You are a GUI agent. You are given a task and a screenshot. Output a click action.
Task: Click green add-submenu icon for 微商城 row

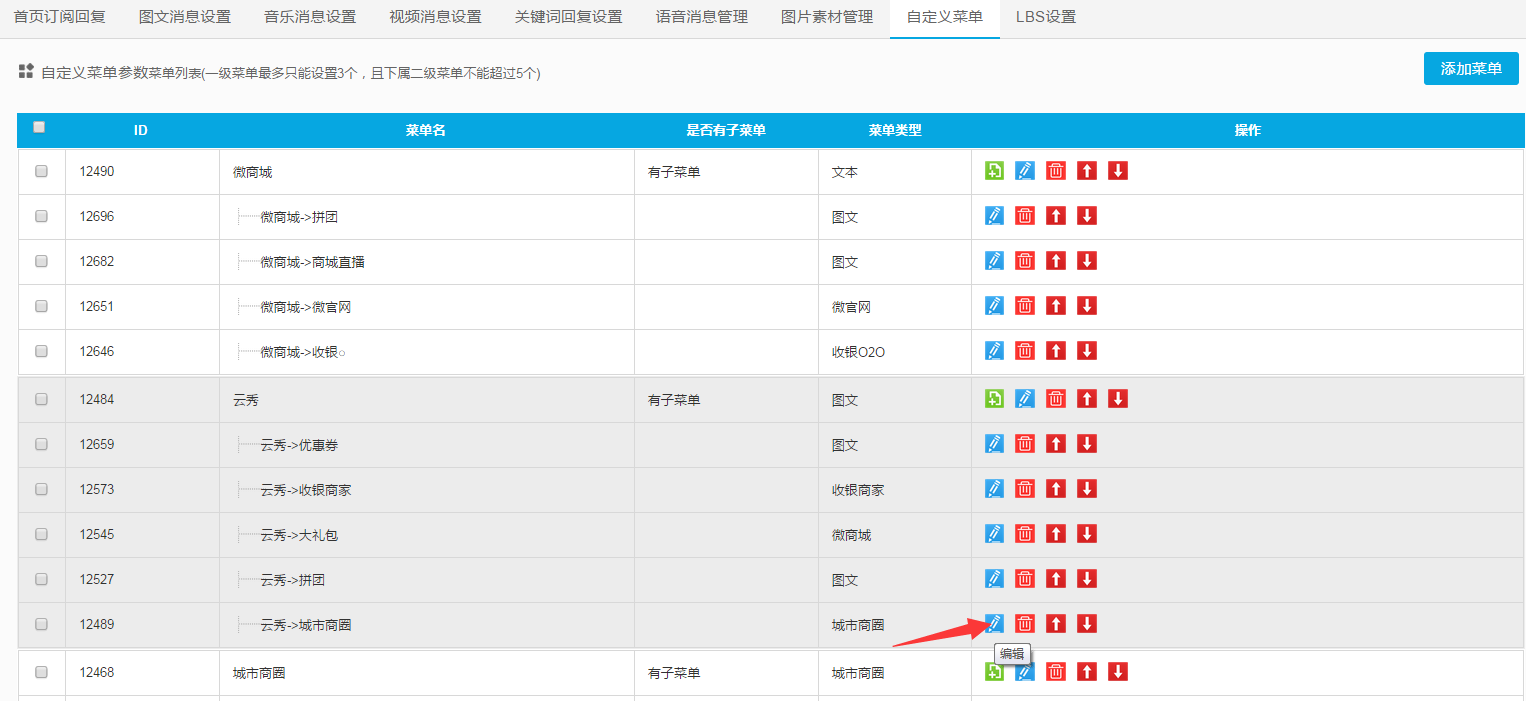click(994, 171)
